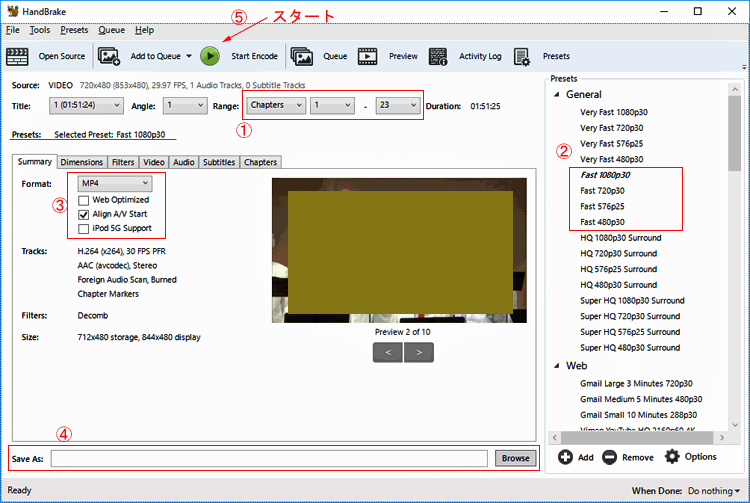Select the Fast 480p30 preset
The height and width of the screenshot is (503, 750).
tap(603, 222)
